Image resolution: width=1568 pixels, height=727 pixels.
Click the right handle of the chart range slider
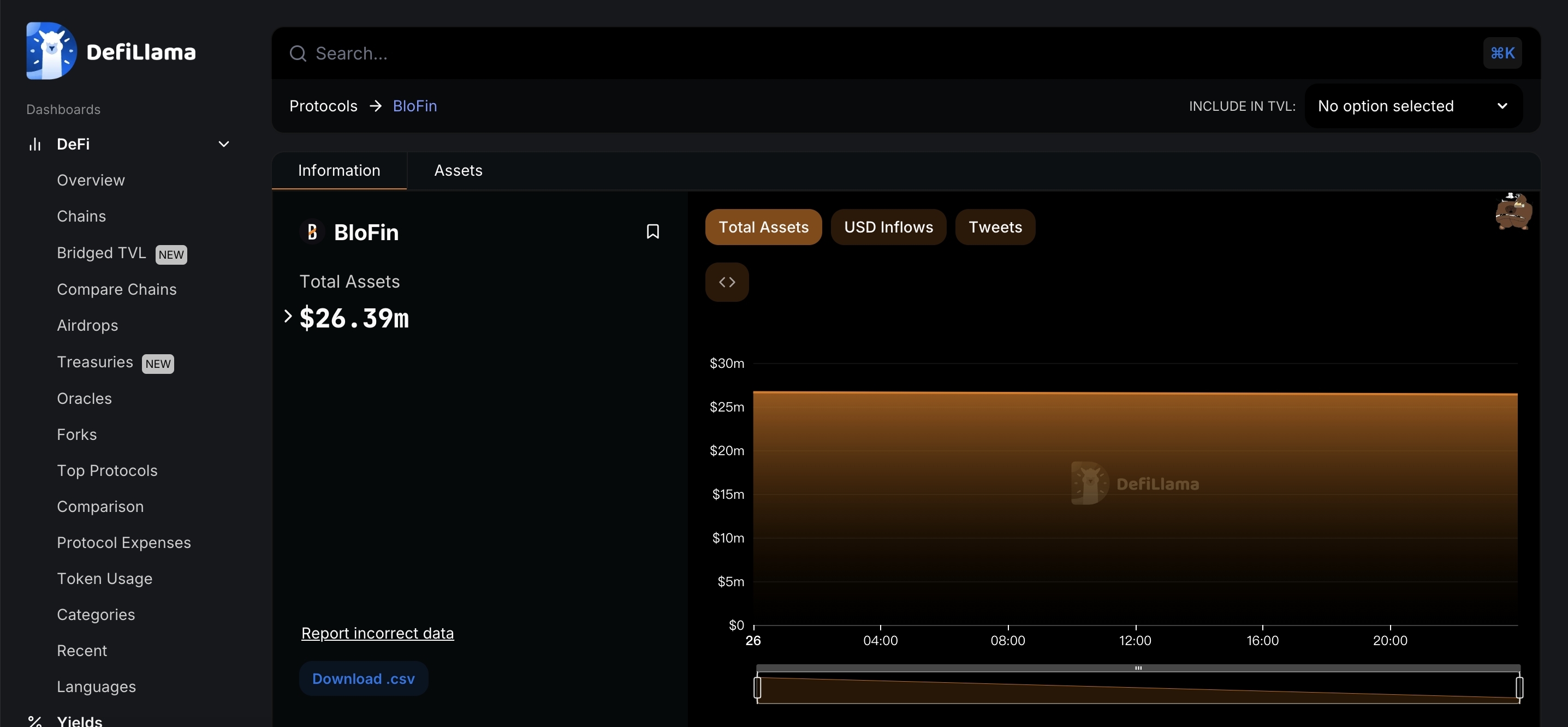(1519, 688)
